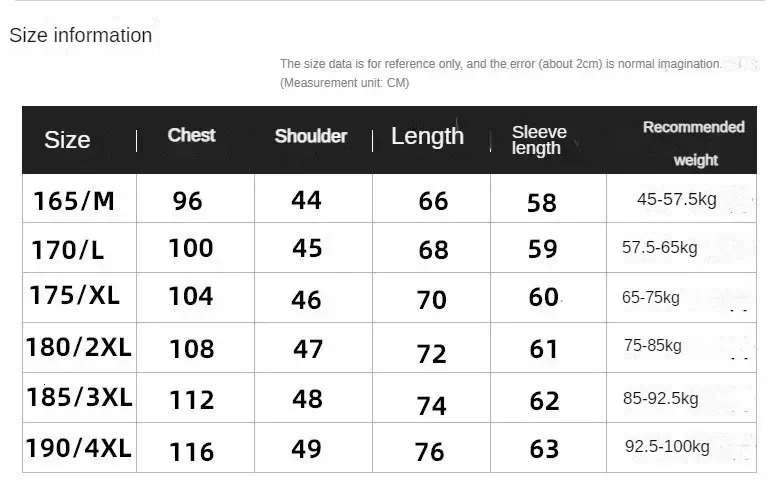Click the Shoulder column header
784x489 pixels.
point(311,137)
